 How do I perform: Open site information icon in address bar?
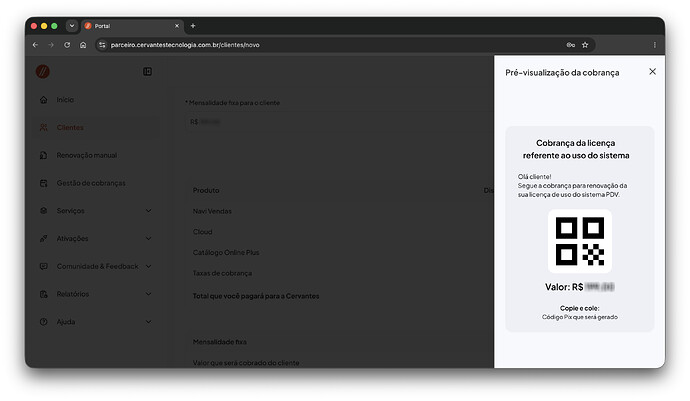(102, 45)
